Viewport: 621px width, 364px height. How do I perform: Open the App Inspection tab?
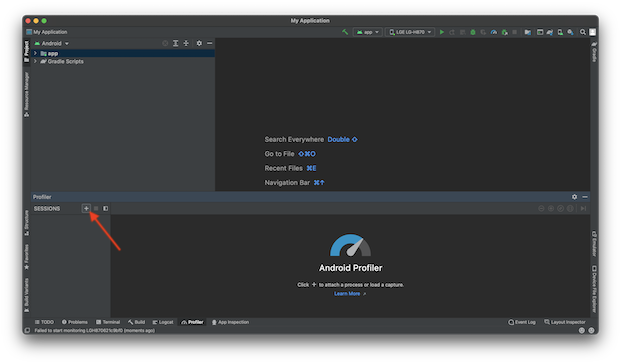click(230, 322)
